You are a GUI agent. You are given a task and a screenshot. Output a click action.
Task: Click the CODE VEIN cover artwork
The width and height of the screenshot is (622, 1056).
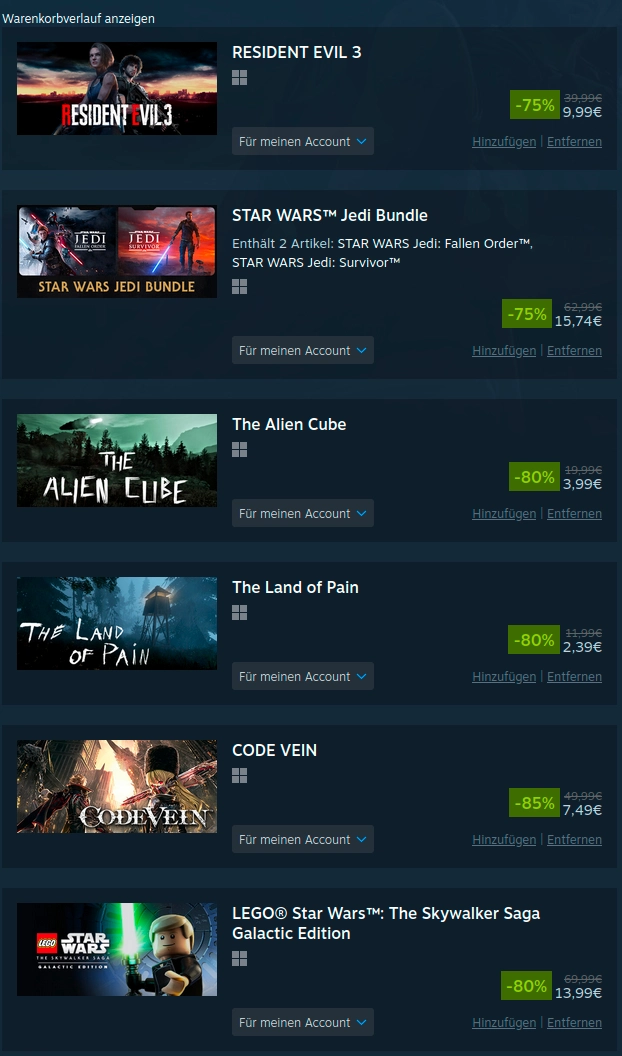pos(117,786)
